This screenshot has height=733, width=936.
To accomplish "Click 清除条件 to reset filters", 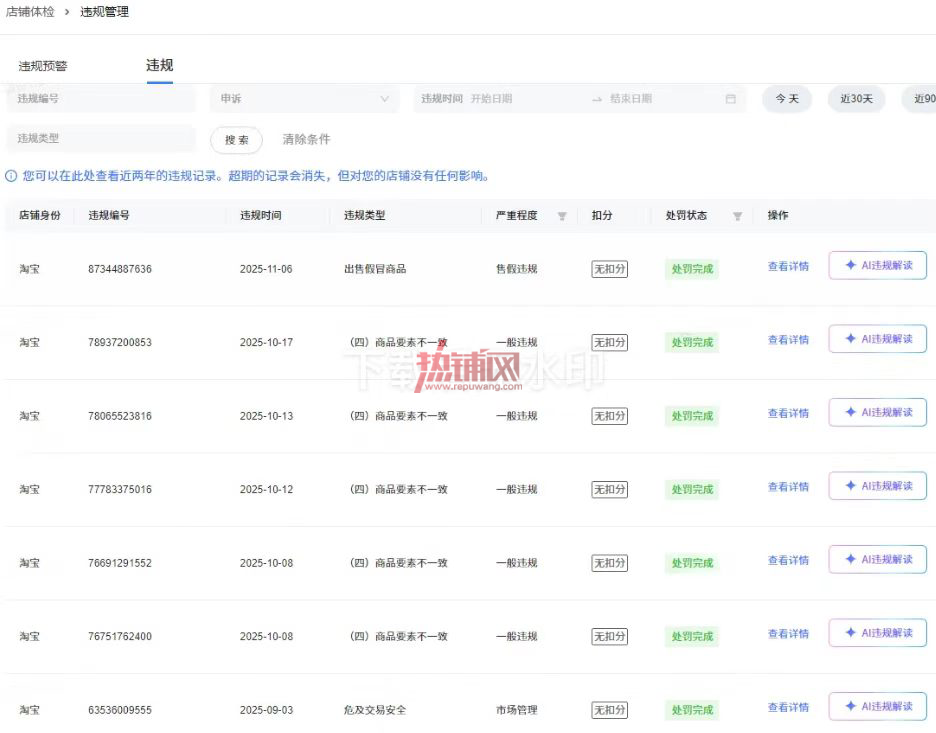I will point(306,139).
